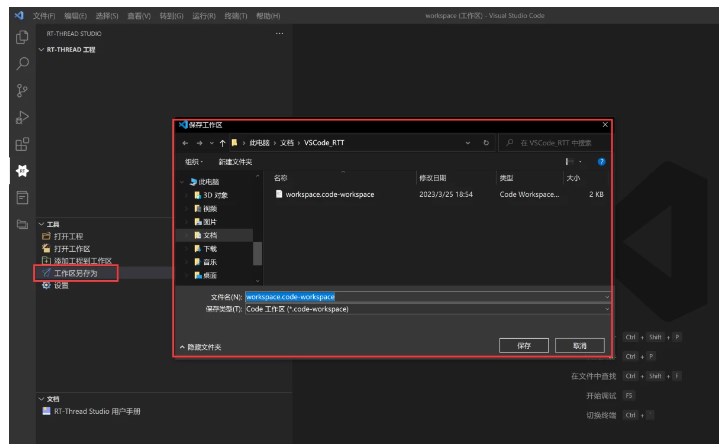Viewport: 726px width, 448px height.
Task: Open the 选择(S) menu
Action: click(107, 16)
